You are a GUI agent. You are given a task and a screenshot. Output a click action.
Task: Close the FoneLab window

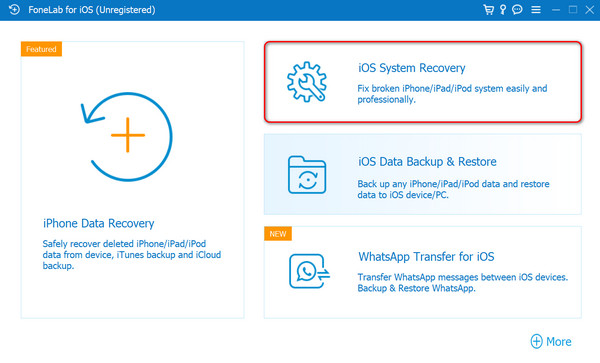click(x=590, y=10)
